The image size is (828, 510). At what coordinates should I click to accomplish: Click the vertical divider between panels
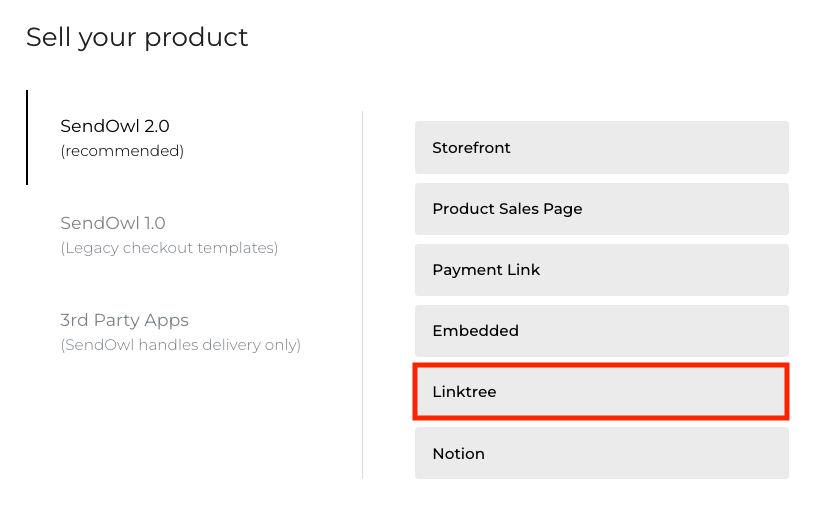click(x=362, y=295)
